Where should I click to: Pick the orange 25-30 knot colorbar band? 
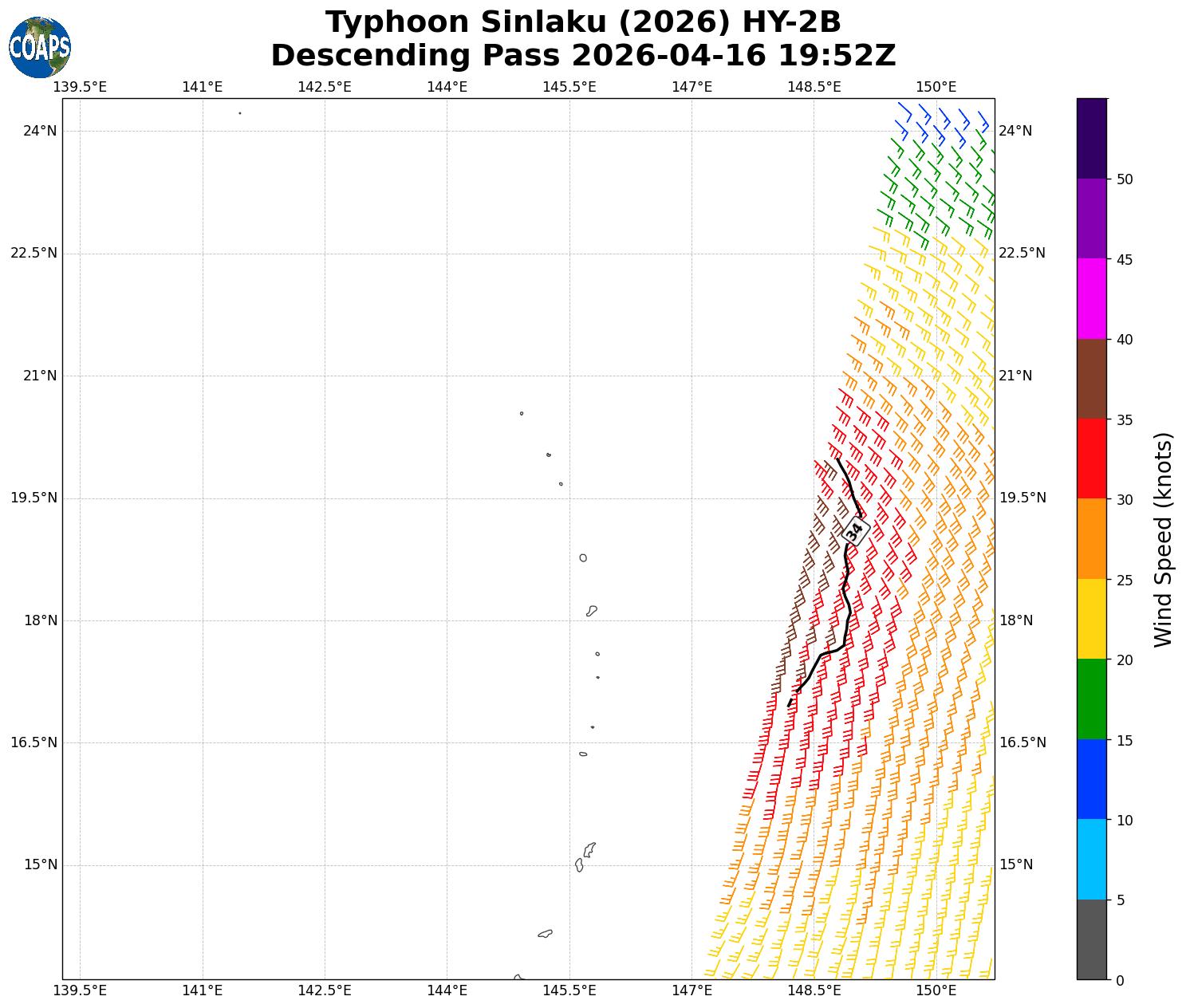coord(1091,538)
